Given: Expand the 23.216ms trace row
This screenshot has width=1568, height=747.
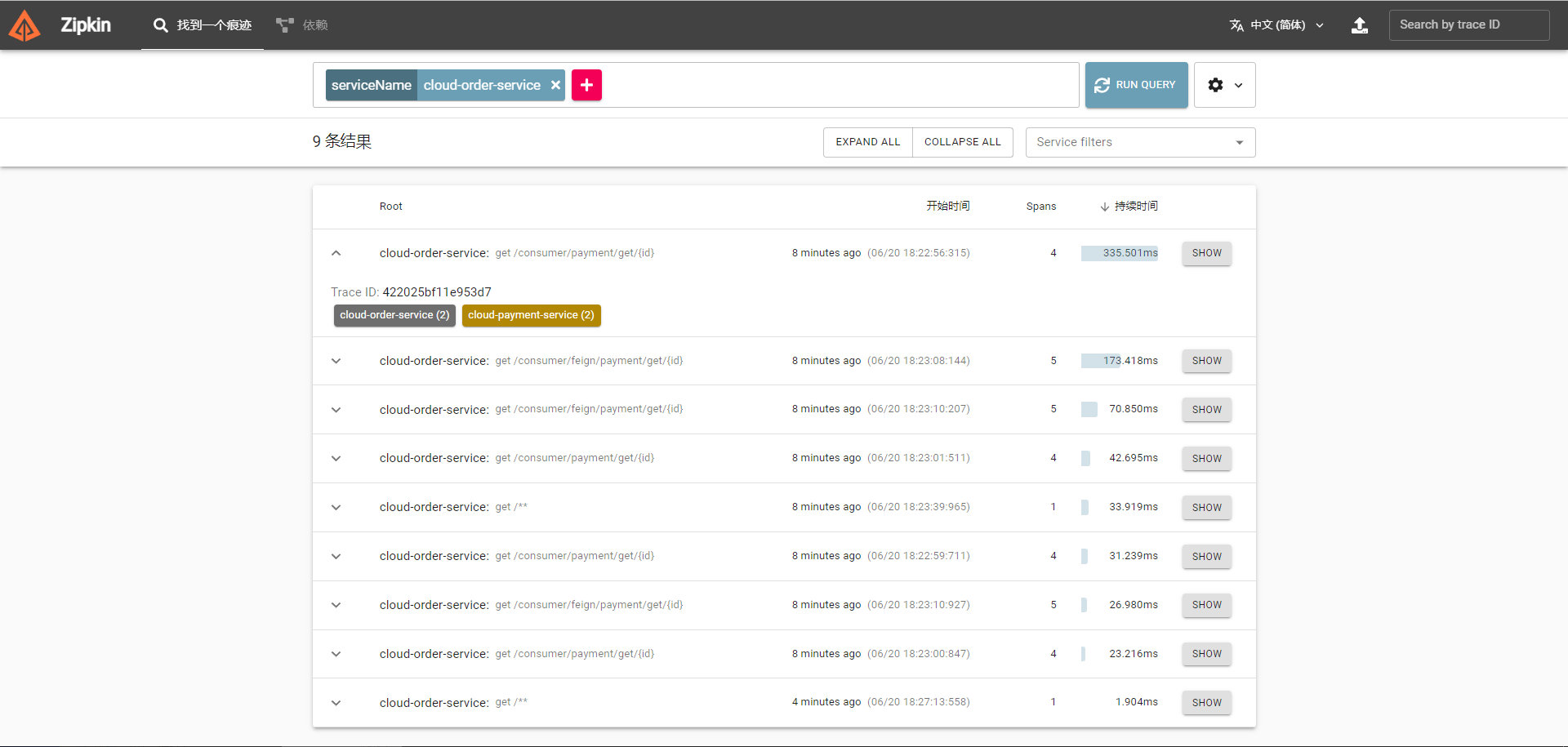Looking at the screenshot, I should [336, 654].
